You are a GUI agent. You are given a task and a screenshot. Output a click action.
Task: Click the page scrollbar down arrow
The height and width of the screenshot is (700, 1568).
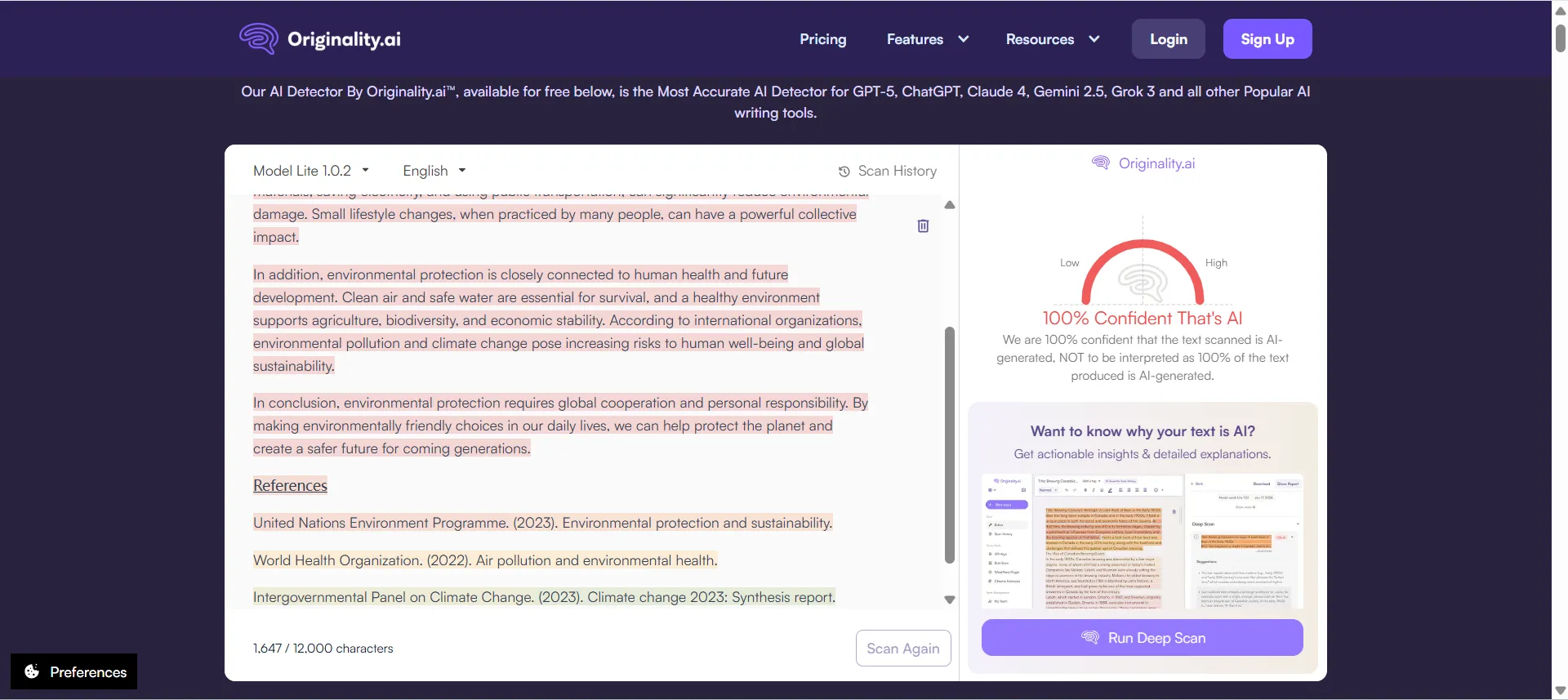point(1561,691)
